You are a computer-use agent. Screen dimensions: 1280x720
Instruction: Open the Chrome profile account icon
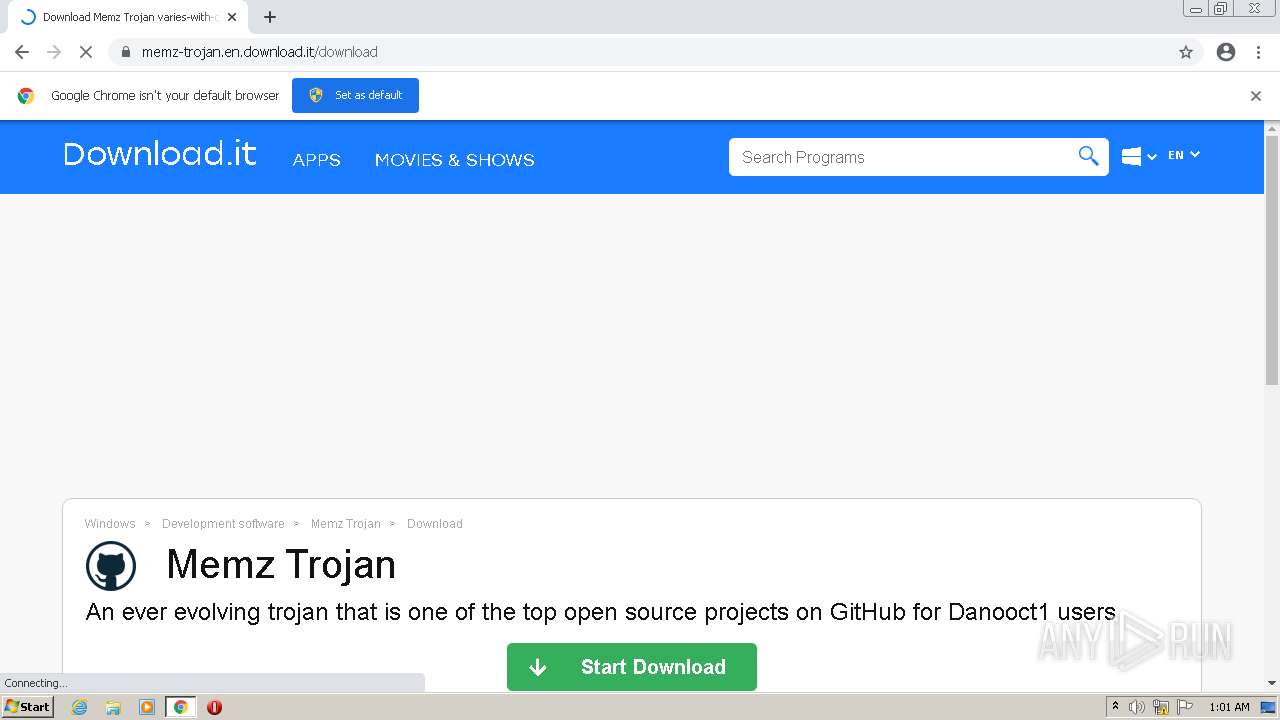(1226, 52)
